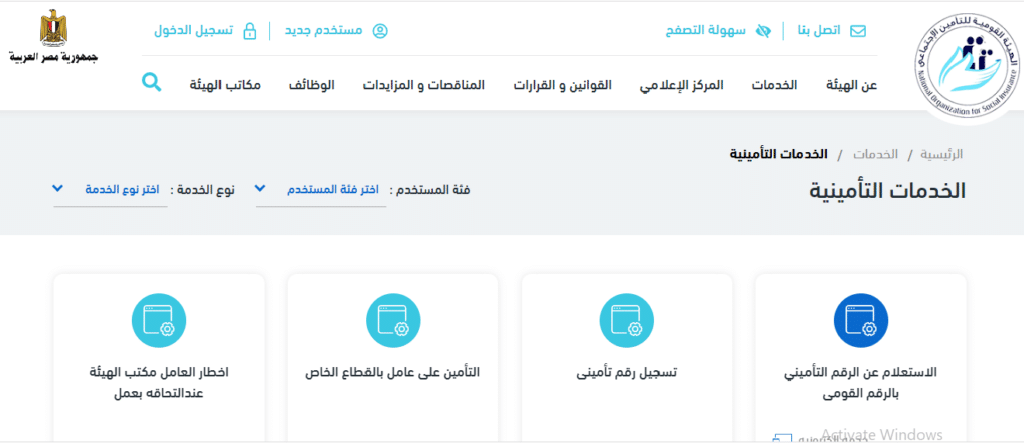Click the user icon for مستخدم جديد
This screenshot has width=1024, height=447.
(380, 30)
